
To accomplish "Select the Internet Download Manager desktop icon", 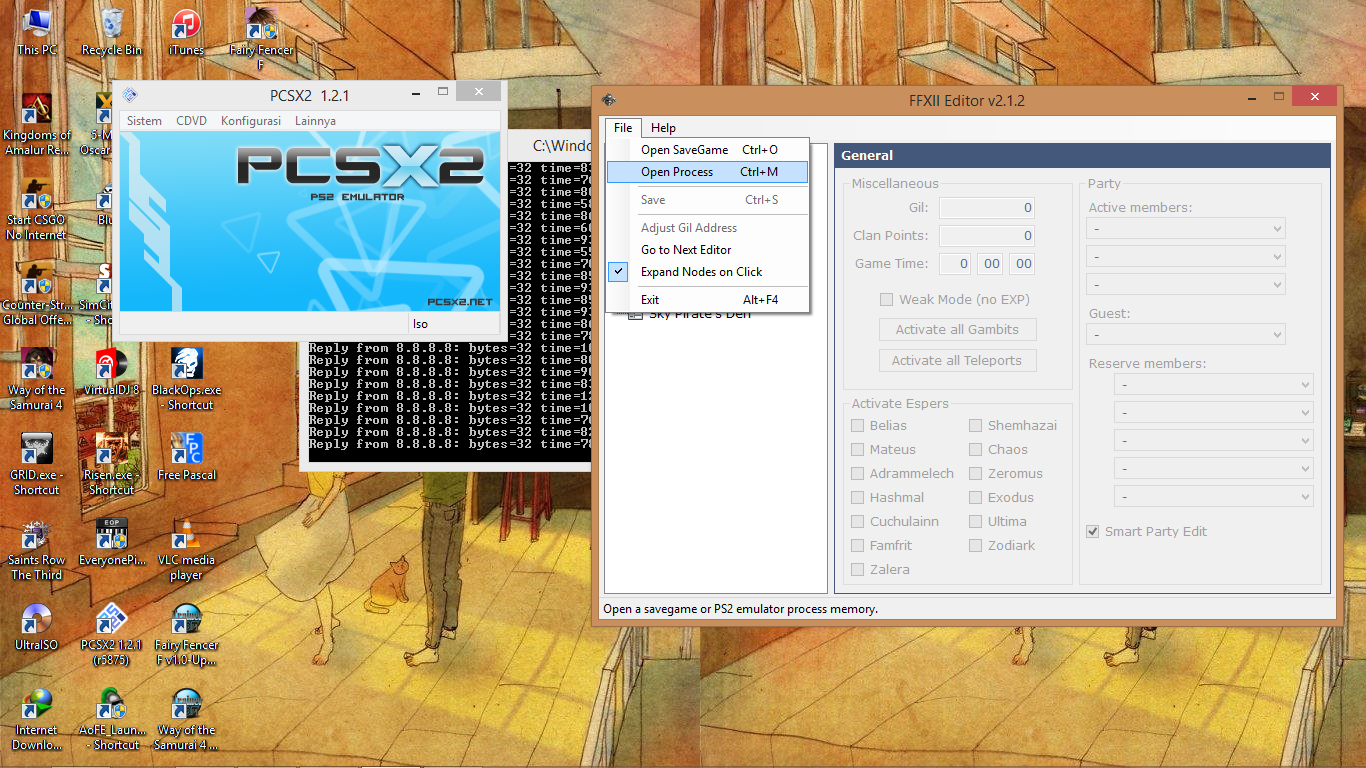I will [x=37, y=719].
